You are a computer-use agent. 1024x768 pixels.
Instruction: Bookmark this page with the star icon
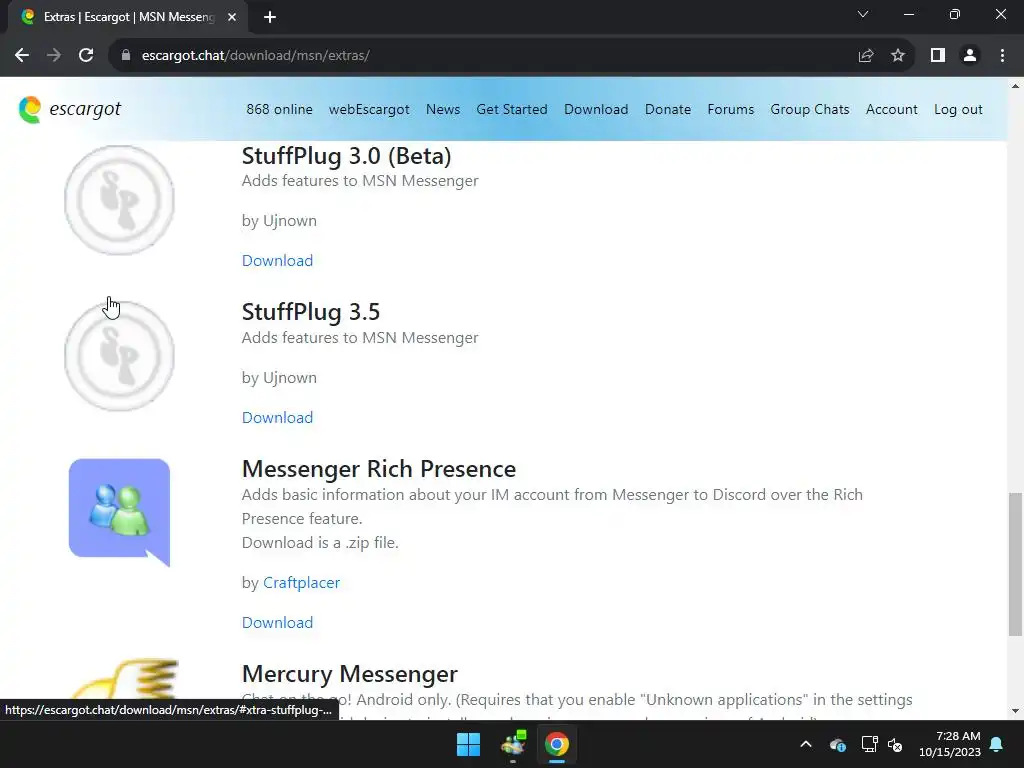coord(898,56)
